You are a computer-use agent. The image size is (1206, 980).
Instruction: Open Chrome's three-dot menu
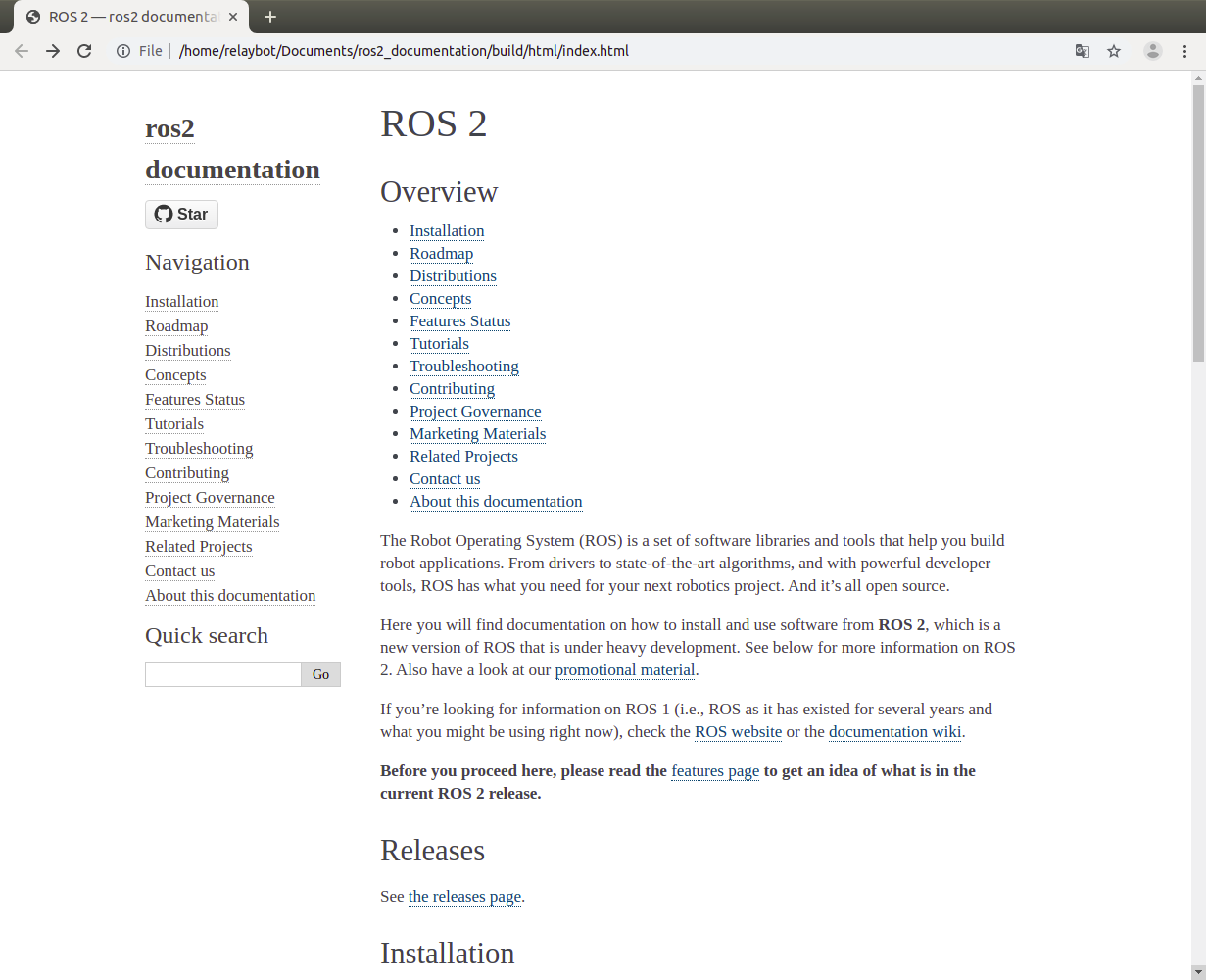(x=1185, y=50)
